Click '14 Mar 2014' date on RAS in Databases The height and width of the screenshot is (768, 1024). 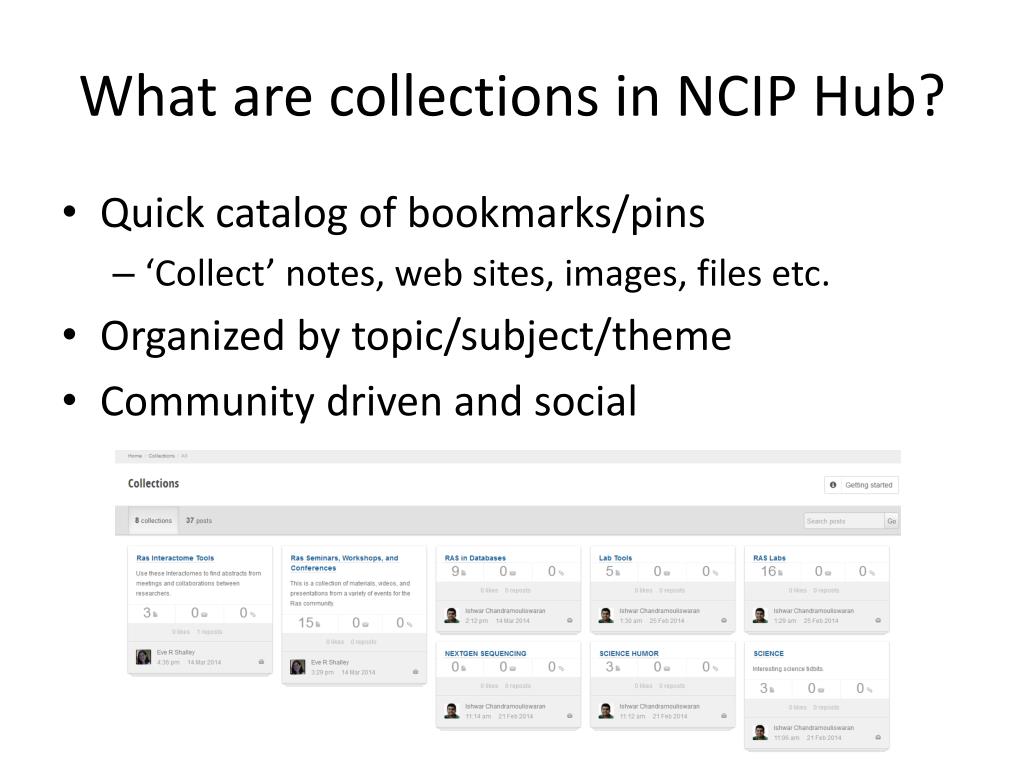[513, 621]
